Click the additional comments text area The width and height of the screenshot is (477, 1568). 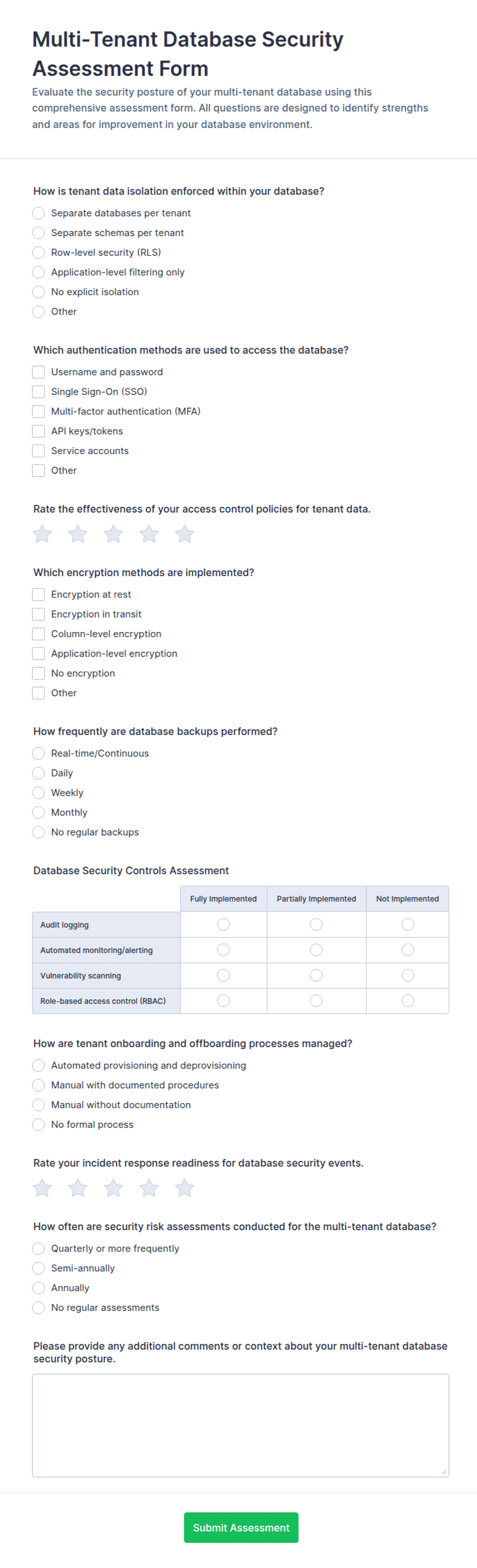tap(241, 1425)
